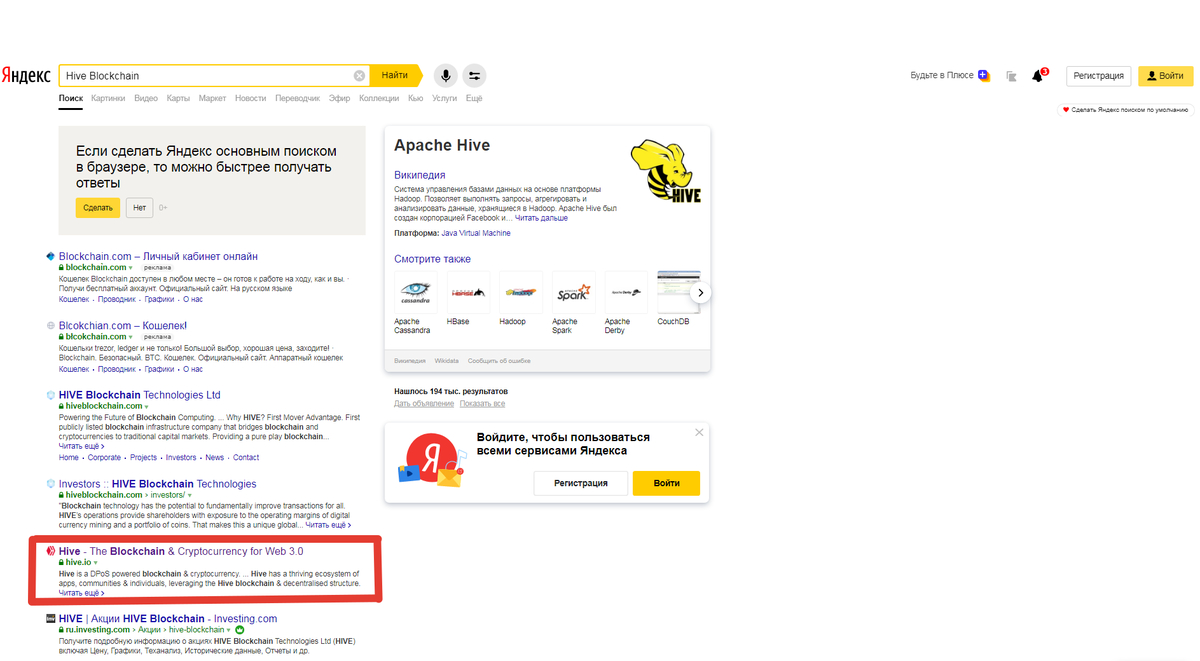This screenshot has width=1200, height=661.
Task: Click the yellow Найти search button
Action: tap(395, 76)
